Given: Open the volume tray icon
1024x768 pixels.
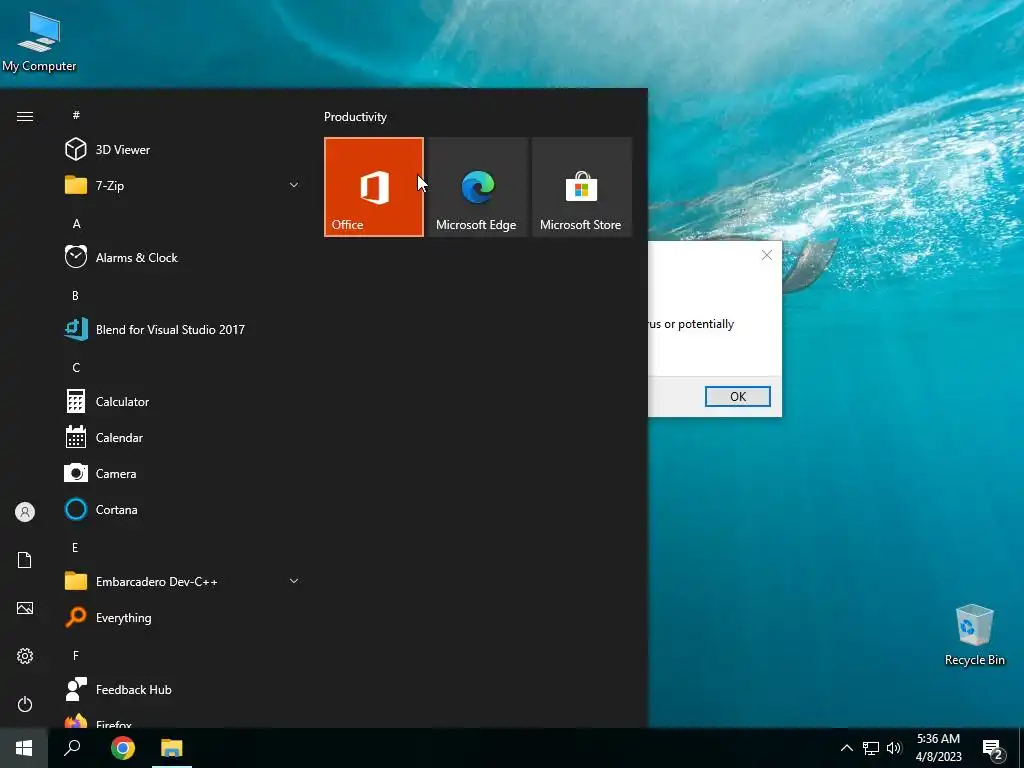Looking at the screenshot, I should 894,748.
